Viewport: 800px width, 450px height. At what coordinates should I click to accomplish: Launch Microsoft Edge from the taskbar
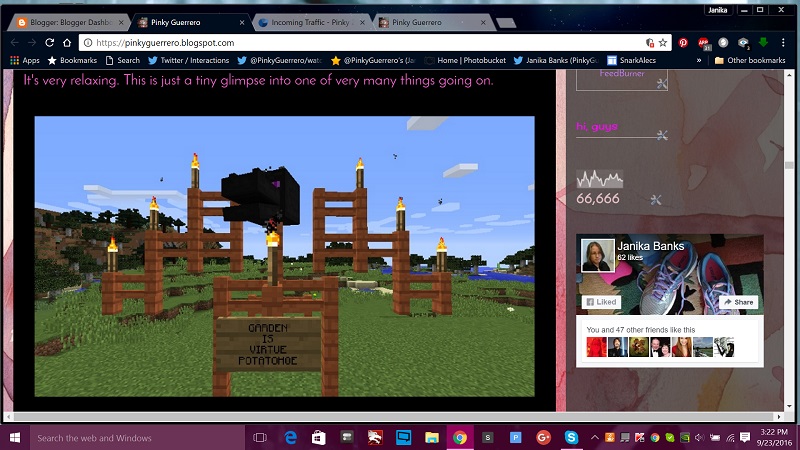click(x=291, y=437)
